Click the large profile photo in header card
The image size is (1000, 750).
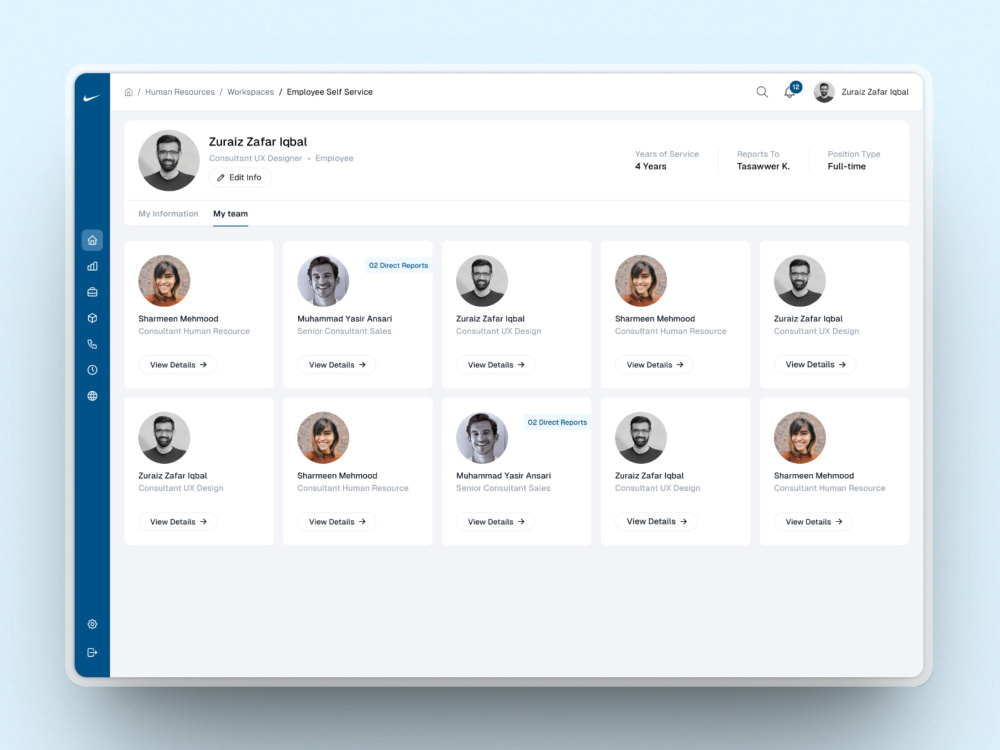pos(168,161)
